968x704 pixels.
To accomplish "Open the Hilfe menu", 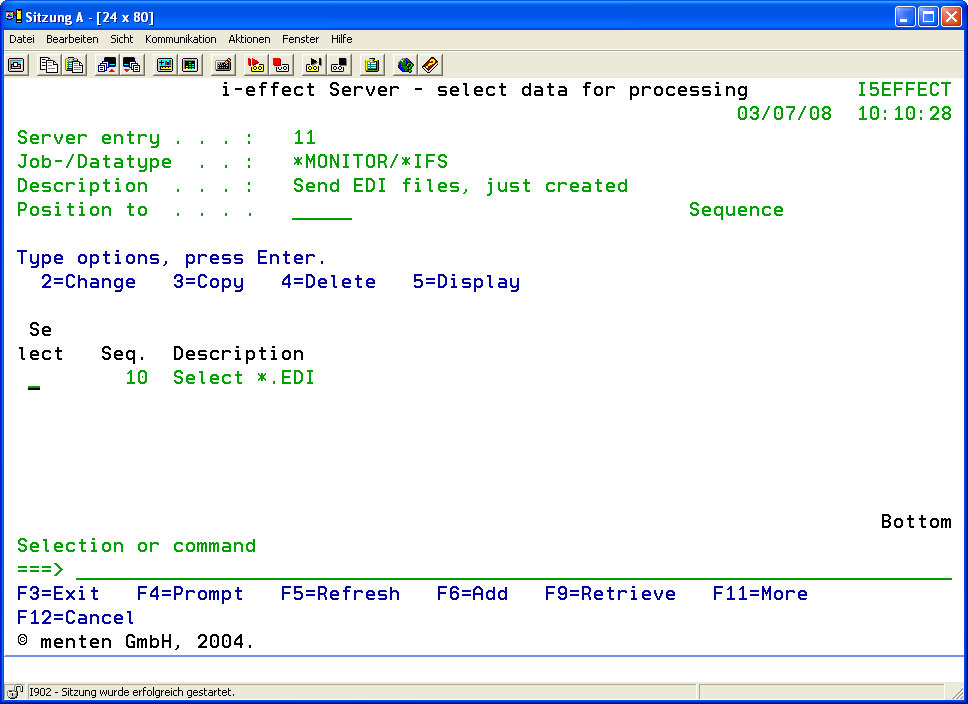I will pyautogui.click(x=341, y=39).
